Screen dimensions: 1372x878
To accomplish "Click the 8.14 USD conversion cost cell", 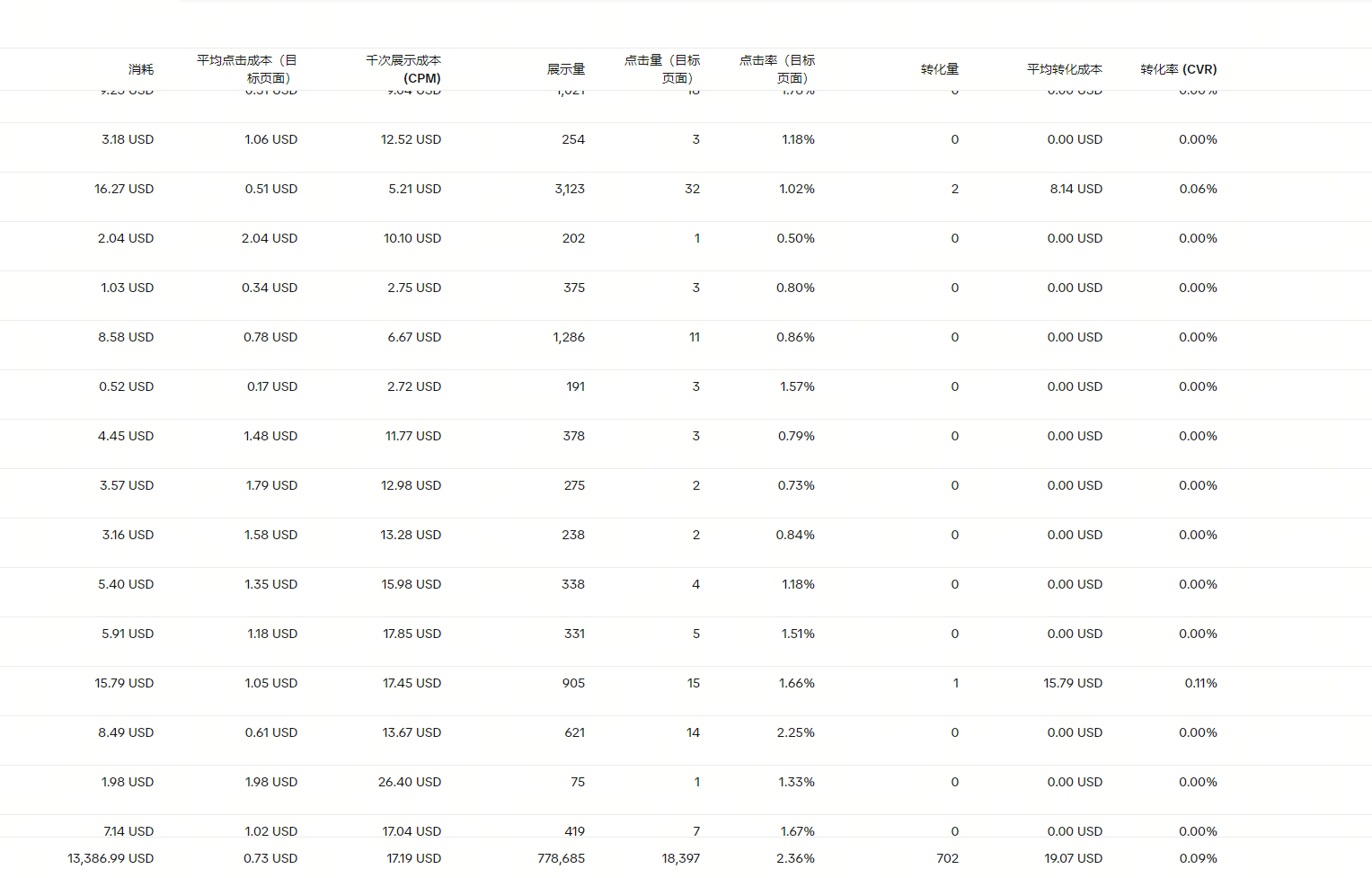I will click(x=1075, y=189).
